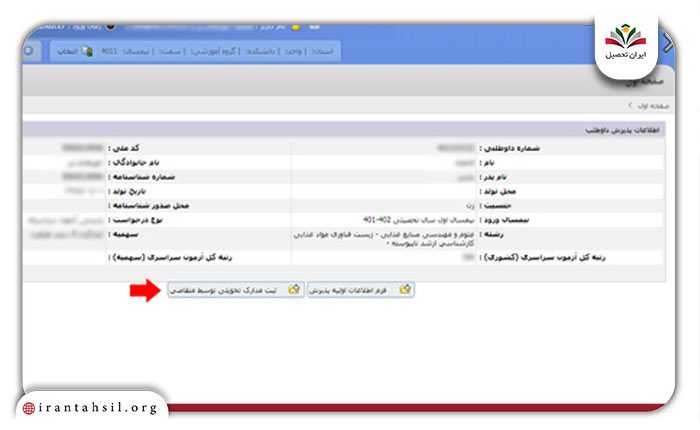Click the نام پدر label
This screenshot has height=430, width=700.
coord(493,177)
